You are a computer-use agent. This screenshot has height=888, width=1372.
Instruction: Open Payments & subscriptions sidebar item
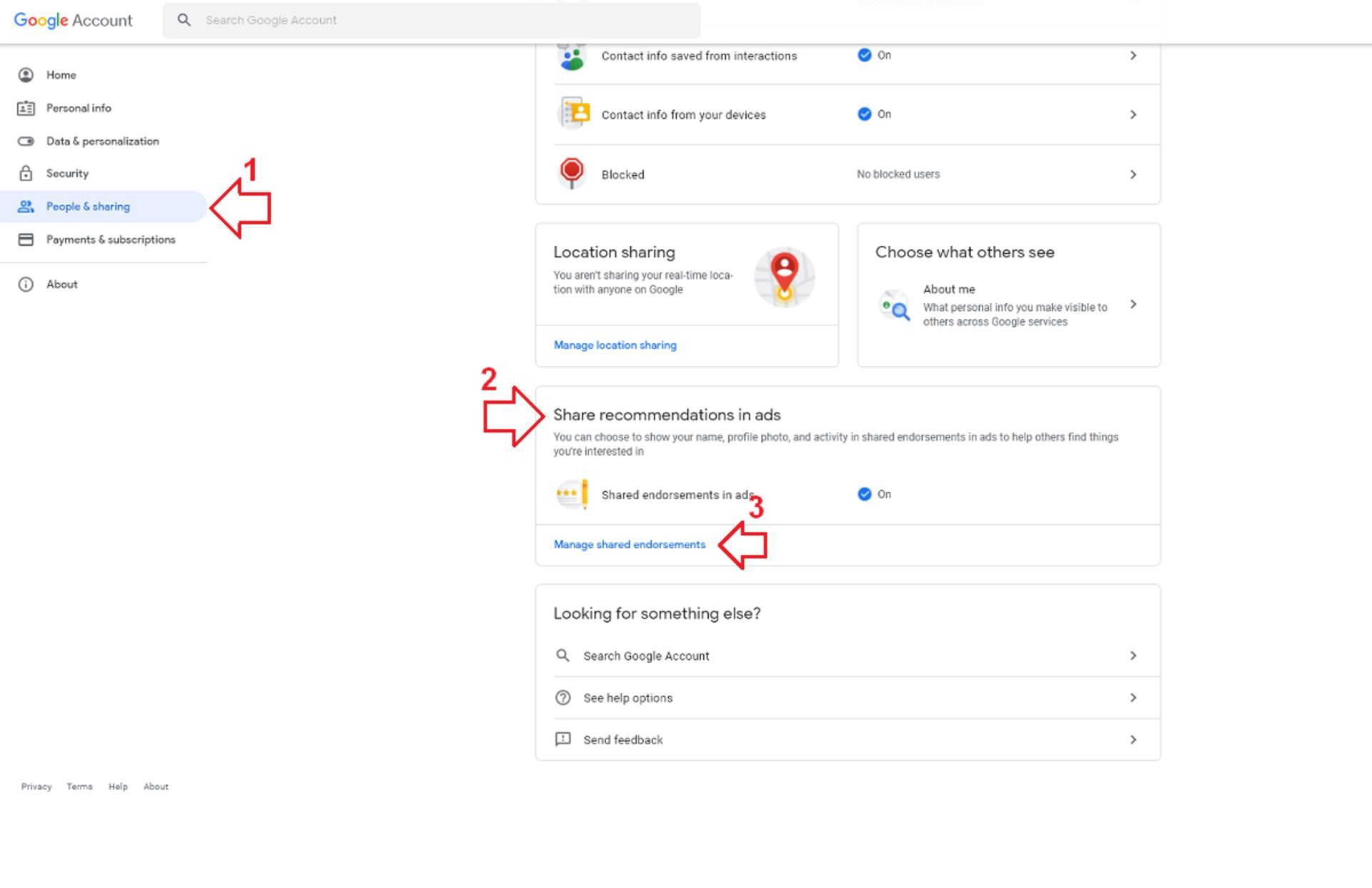(110, 240)
